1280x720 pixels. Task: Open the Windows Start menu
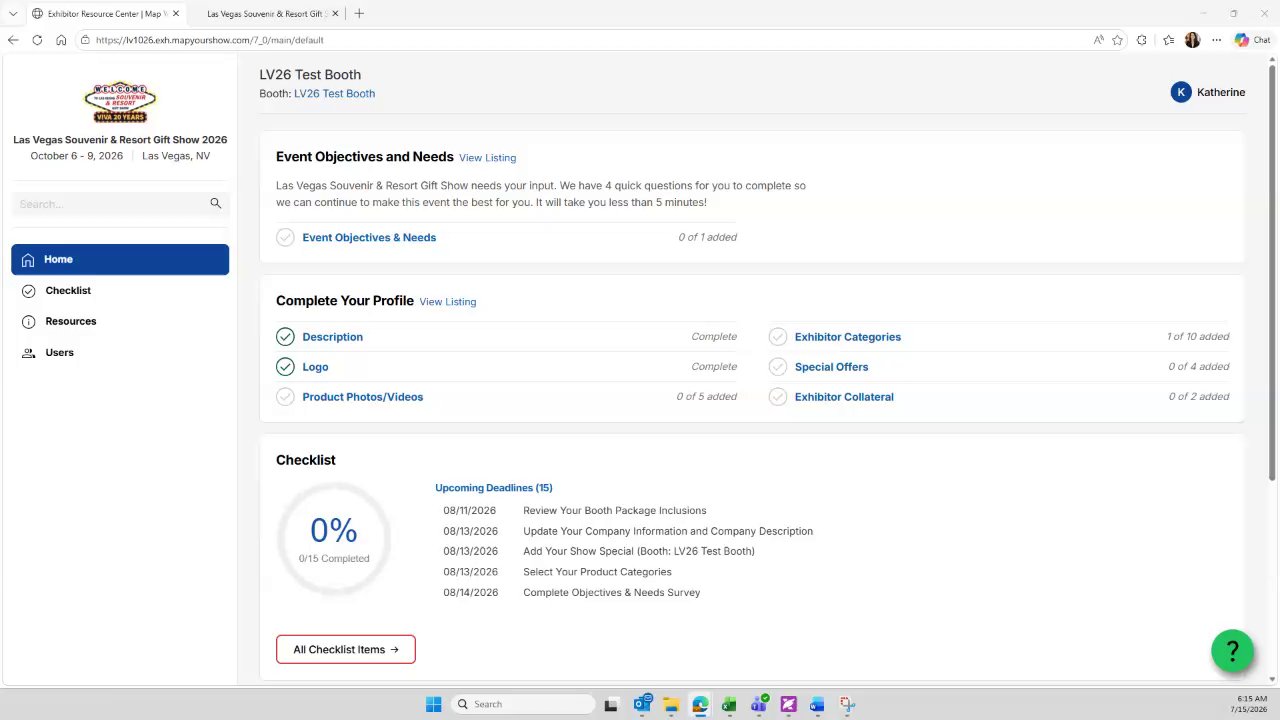pos(433,704)
